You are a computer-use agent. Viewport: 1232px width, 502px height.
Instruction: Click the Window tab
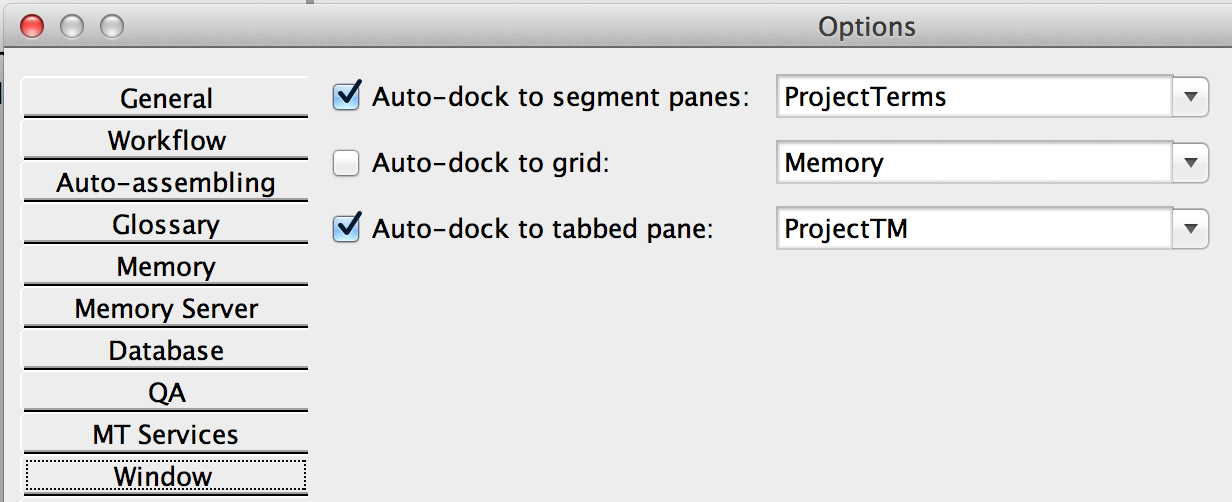[166, 476]
